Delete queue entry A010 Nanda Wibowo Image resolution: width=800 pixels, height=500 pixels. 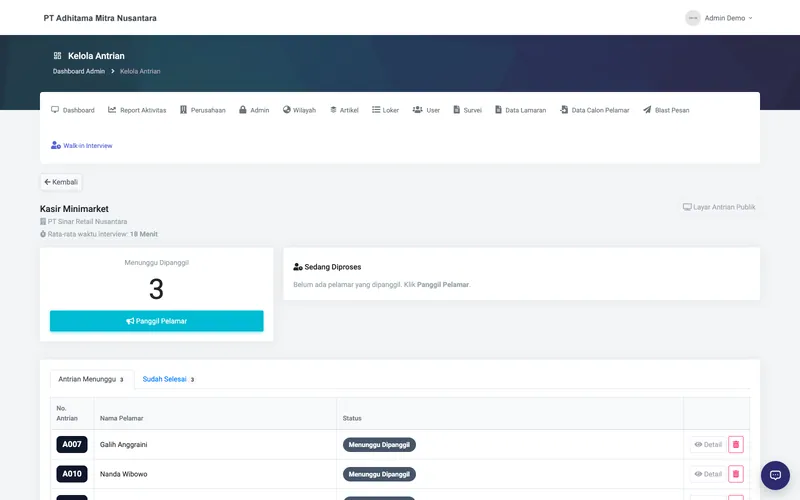pyautogui.click(x=736, y=474)
